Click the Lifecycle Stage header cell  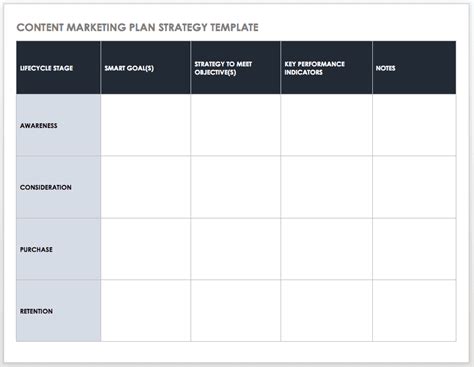58,68
